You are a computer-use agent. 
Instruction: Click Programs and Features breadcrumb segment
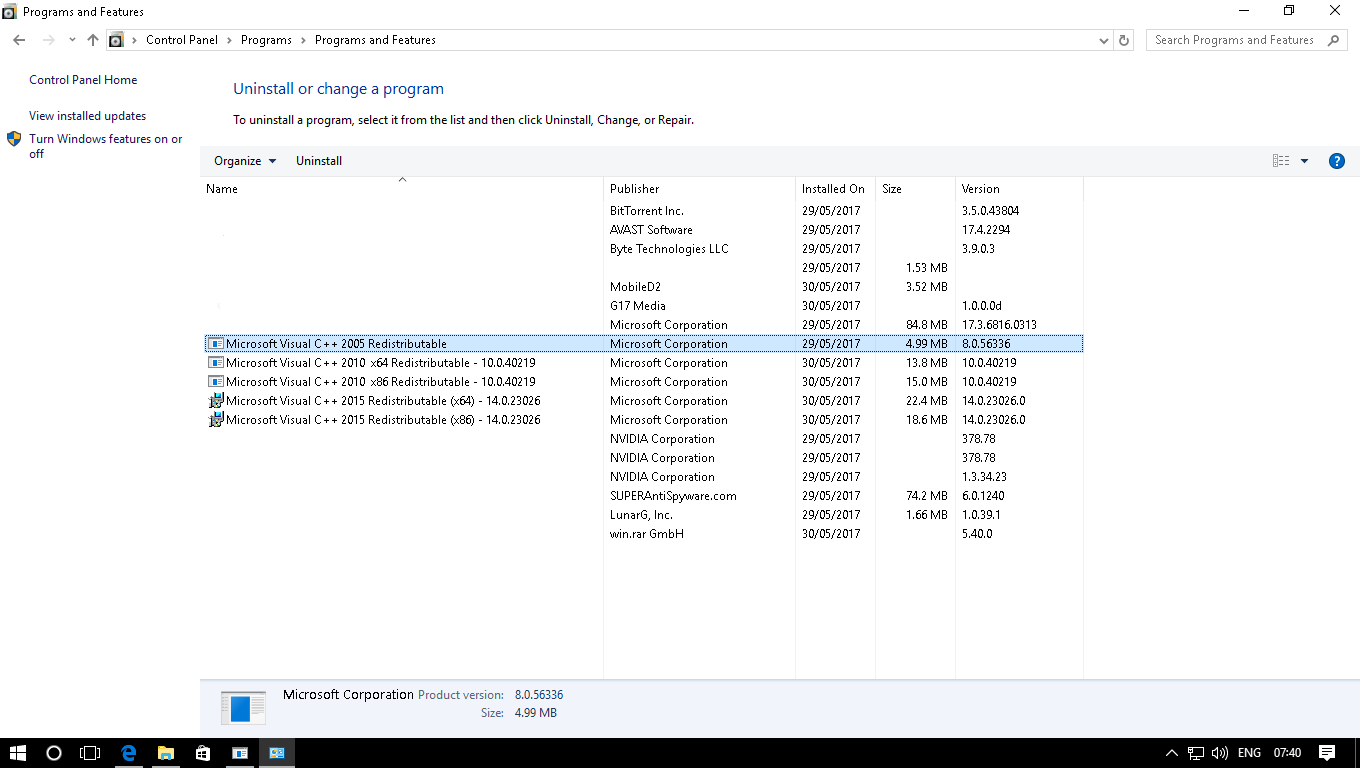pyautogui.click(x=375, y=40)
